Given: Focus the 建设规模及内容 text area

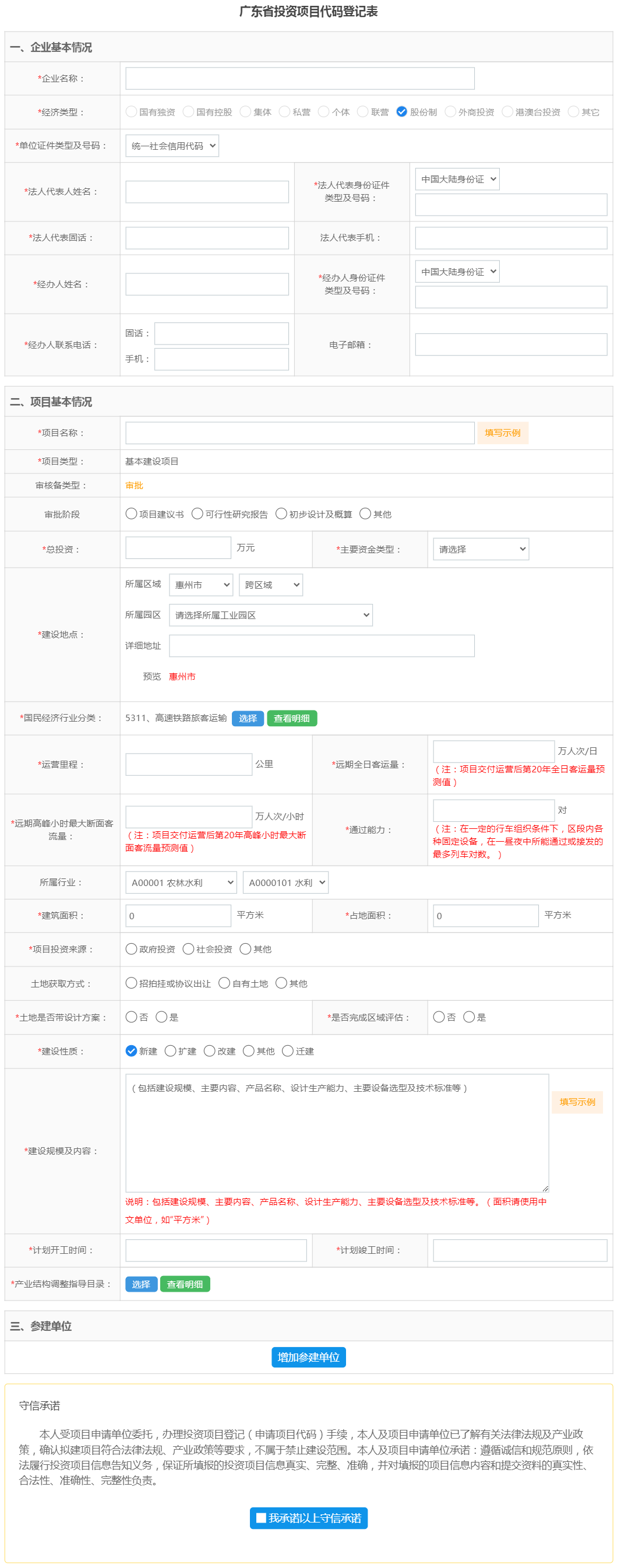Looking at the screenshot, I should [x=337, y=1132].
